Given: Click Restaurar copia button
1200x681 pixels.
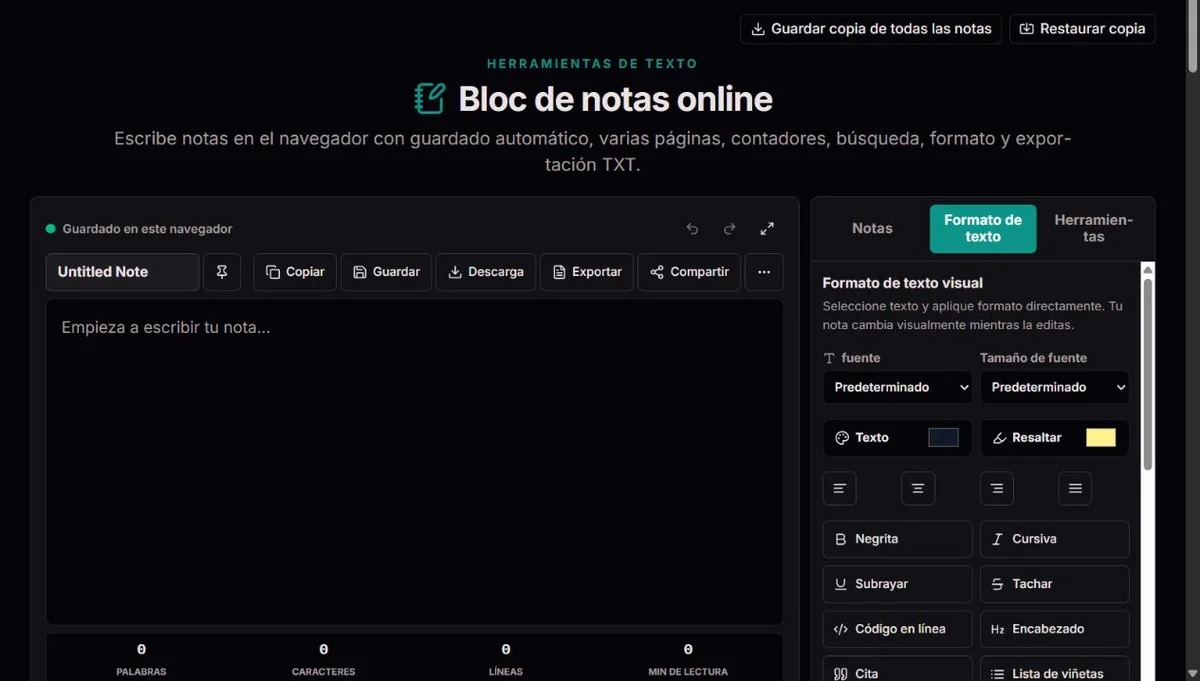Looking at the screenshot, I should [x=1082, y=29].
